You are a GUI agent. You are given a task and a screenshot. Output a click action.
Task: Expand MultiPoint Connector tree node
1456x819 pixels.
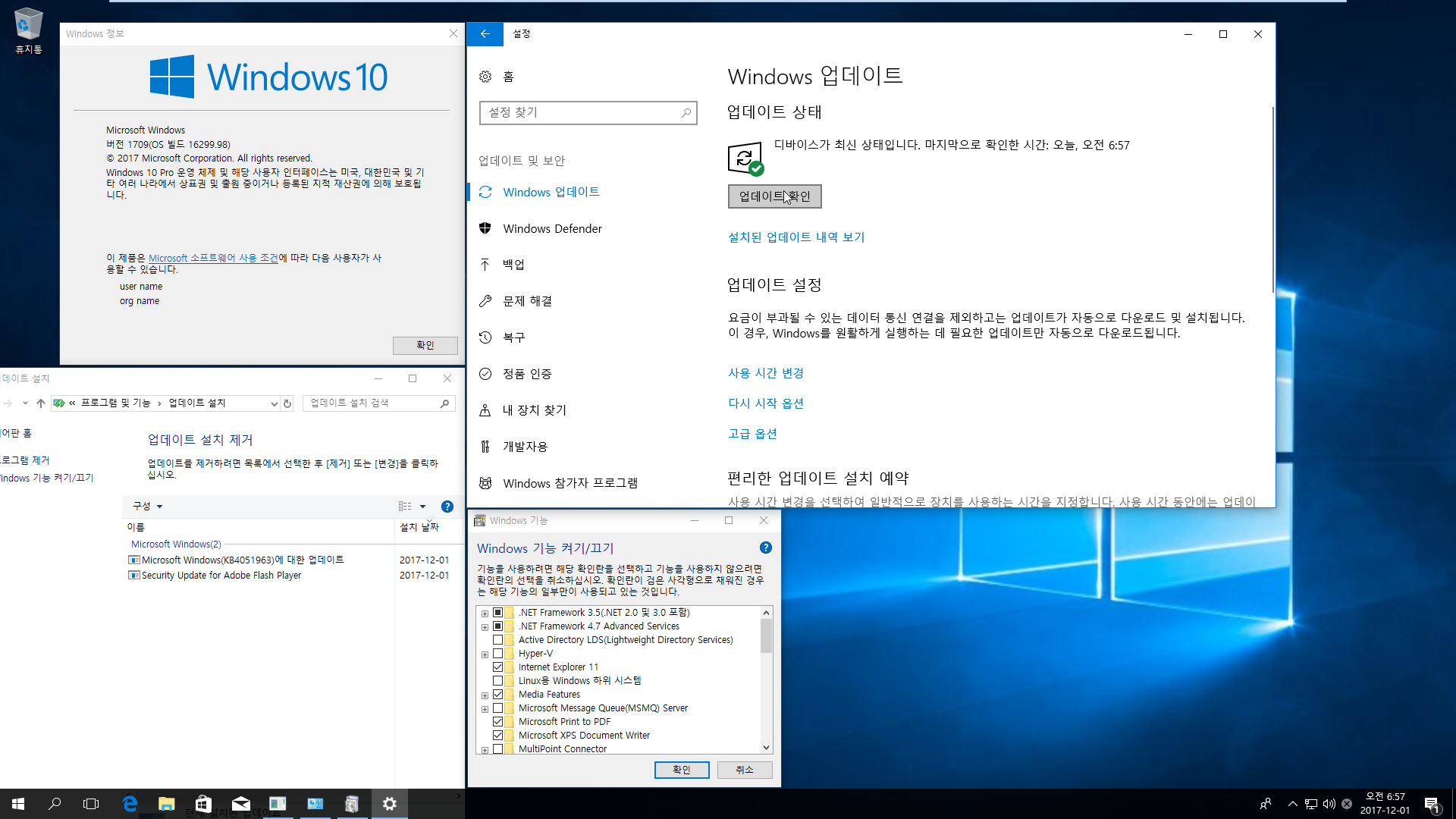[485, 750]
